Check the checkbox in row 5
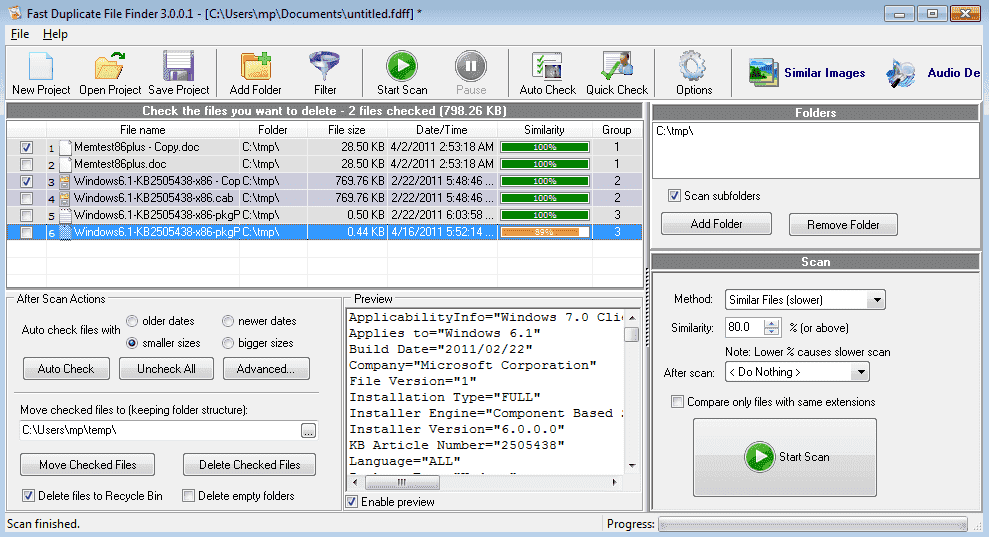The image size is (989, 537). tap(26, 216)
